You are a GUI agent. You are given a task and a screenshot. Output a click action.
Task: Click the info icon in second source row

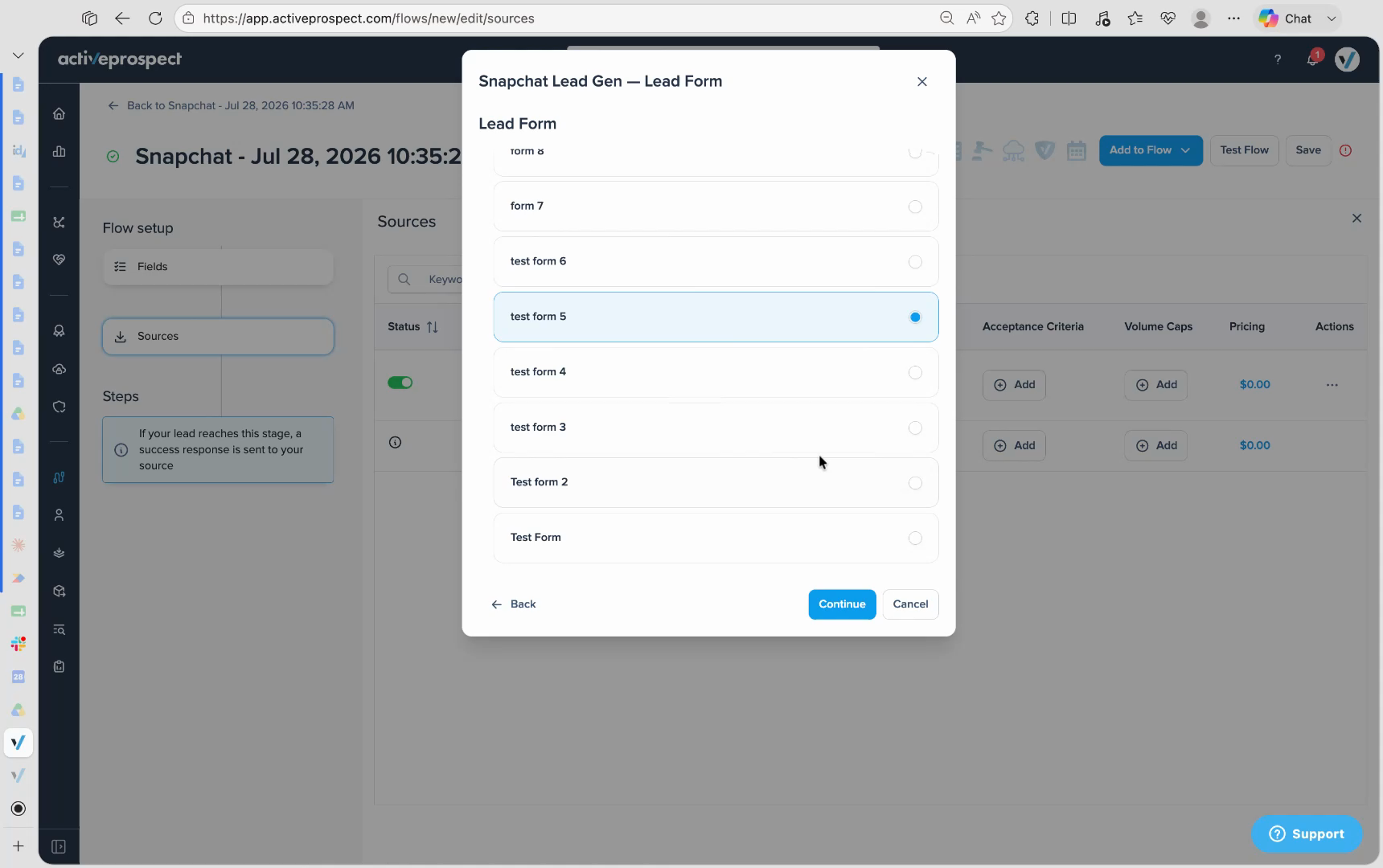(395, 443)
